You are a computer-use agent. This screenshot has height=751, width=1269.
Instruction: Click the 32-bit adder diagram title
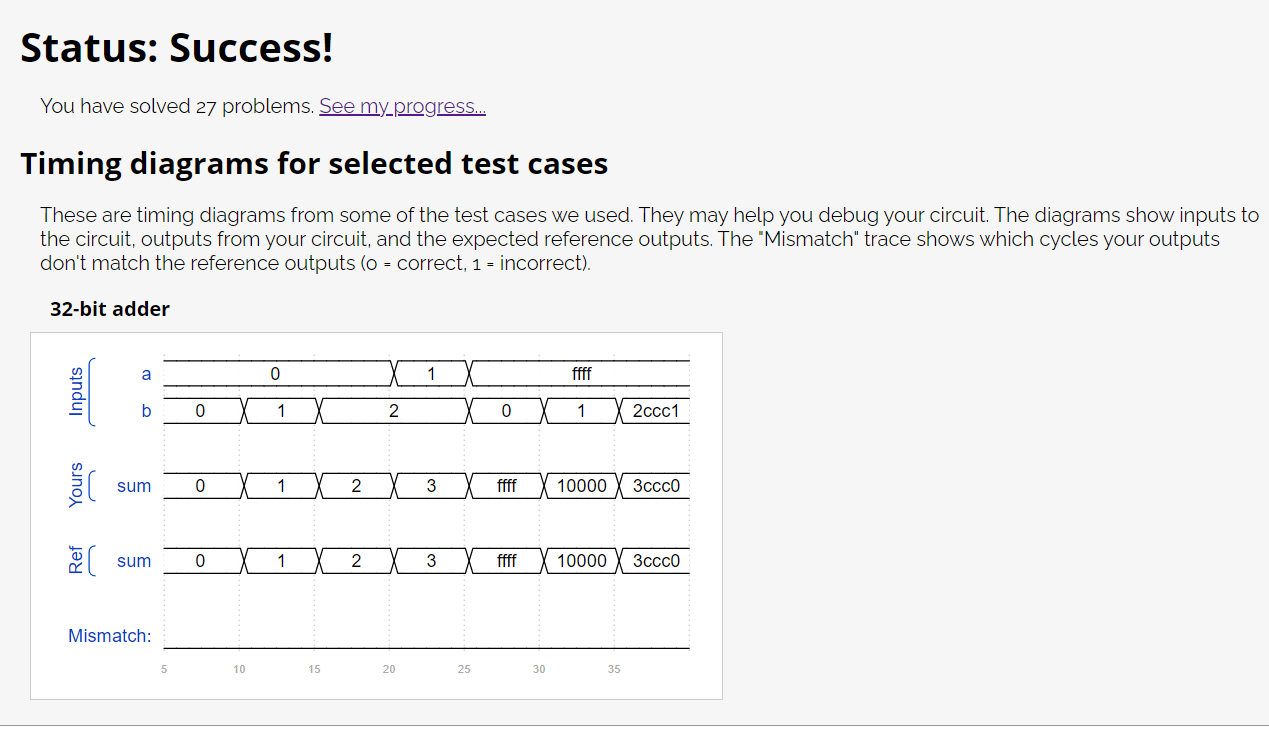[110, 309]
